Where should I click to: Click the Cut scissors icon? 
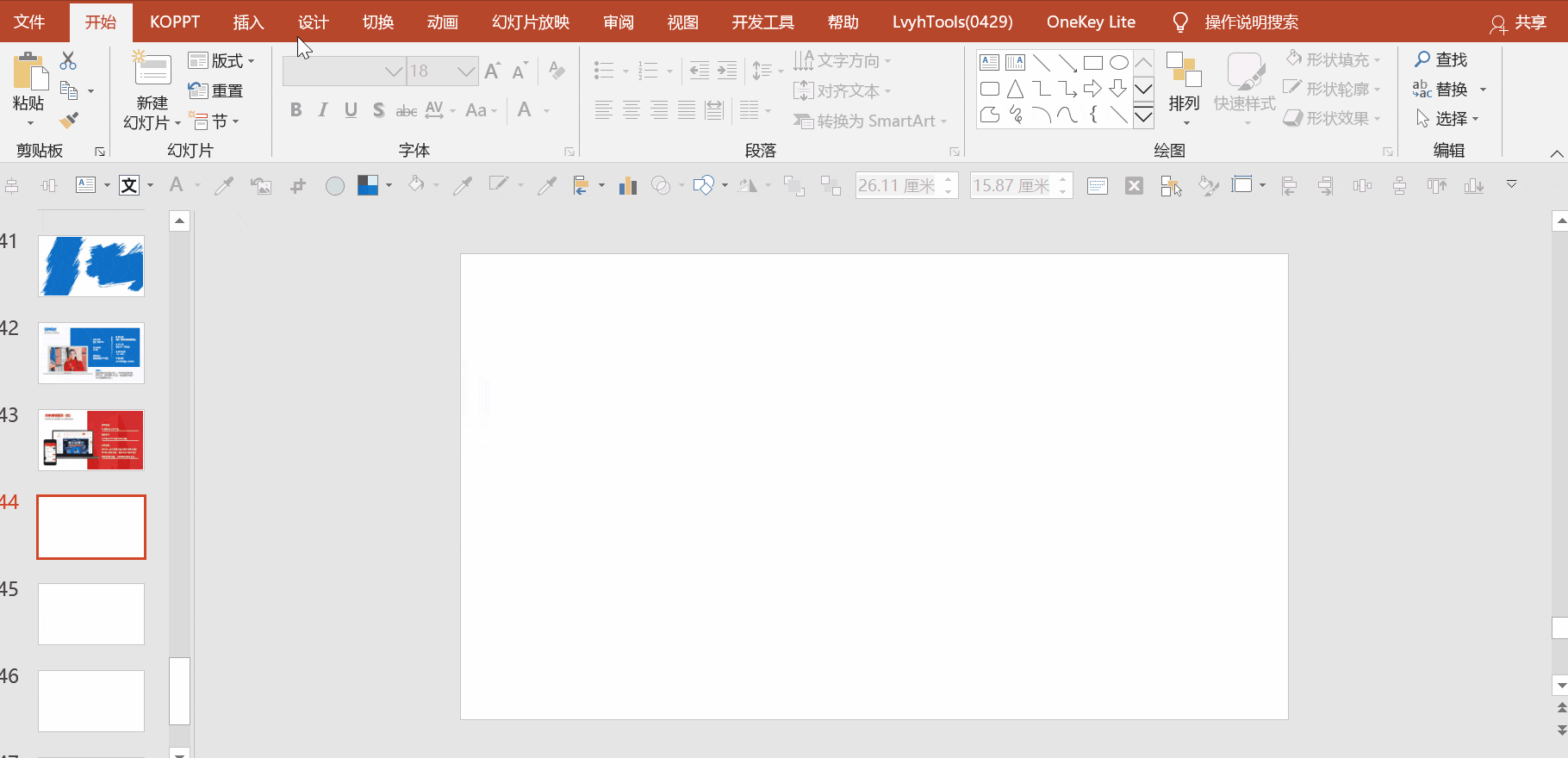pyautogui.click(x=68, y=61)
